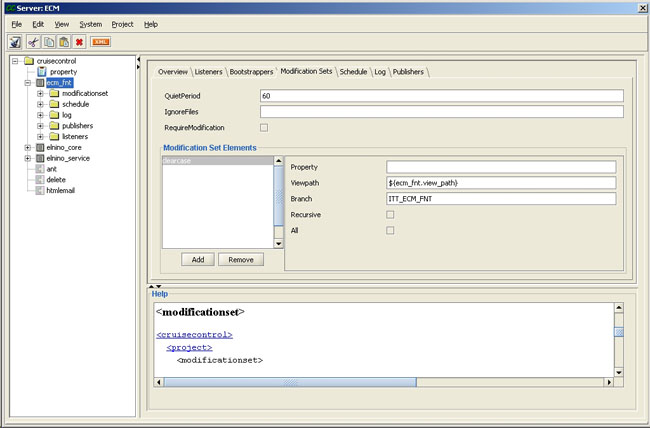Open the Project menu

(122, 24)
